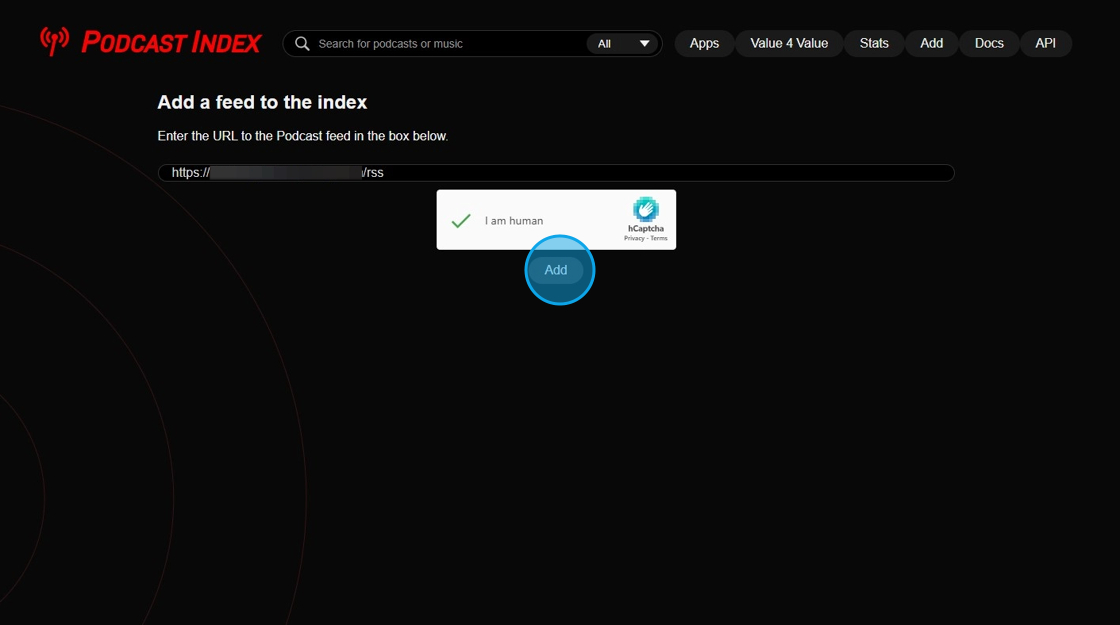Screen dimensions: 1120x625
Task: Click the feed URL input box
Action: (x=556, y=173)
